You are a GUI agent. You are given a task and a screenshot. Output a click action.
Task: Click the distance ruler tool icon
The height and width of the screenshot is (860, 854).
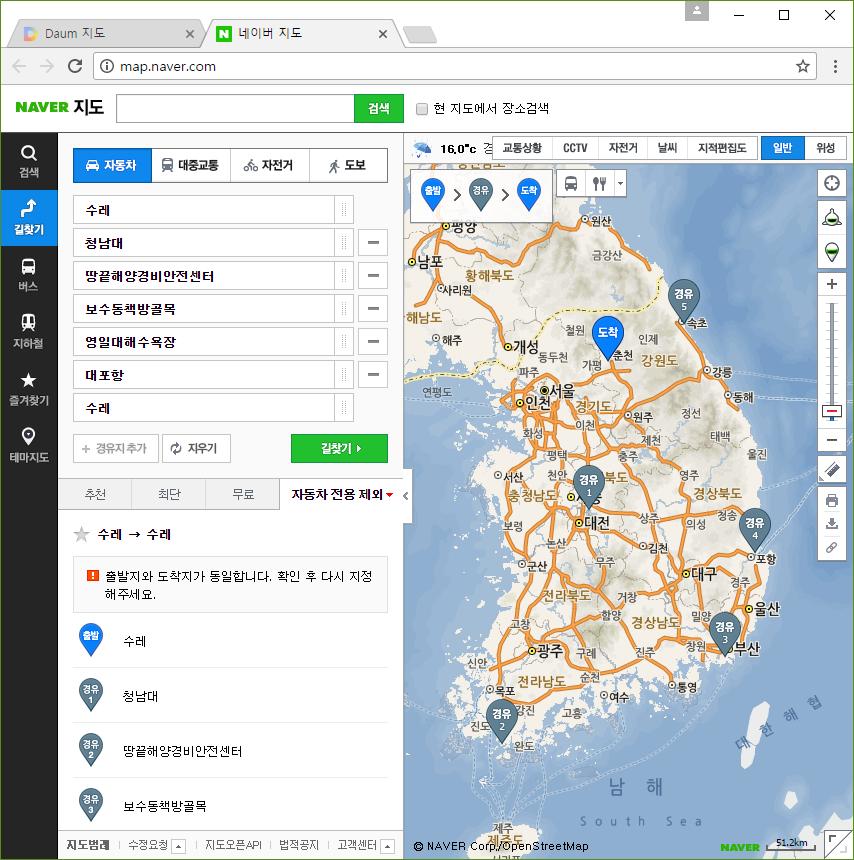(831, 469)
